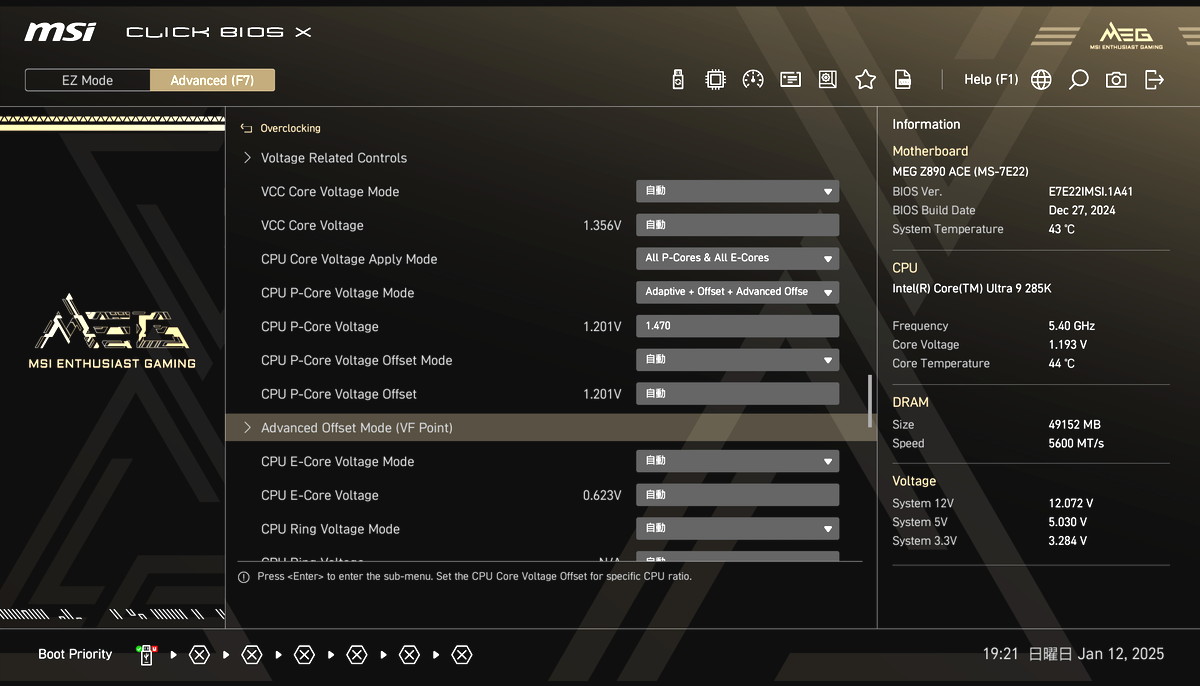1200x686 pixels.
Task: Open the gauge performance icon
Action: tap(753, 80)
